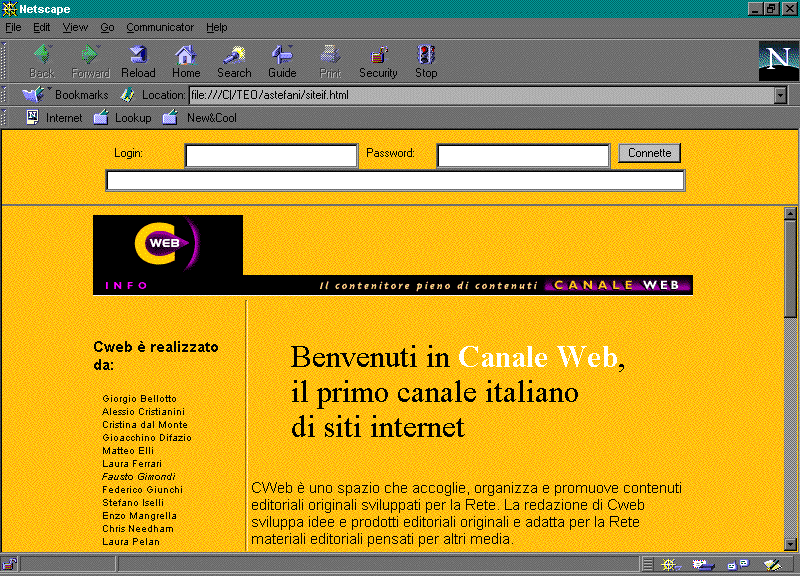Viewport: 800px width, 576px height.
Task: Click the name Cristina dal Monte
Action: click(145, 424)
